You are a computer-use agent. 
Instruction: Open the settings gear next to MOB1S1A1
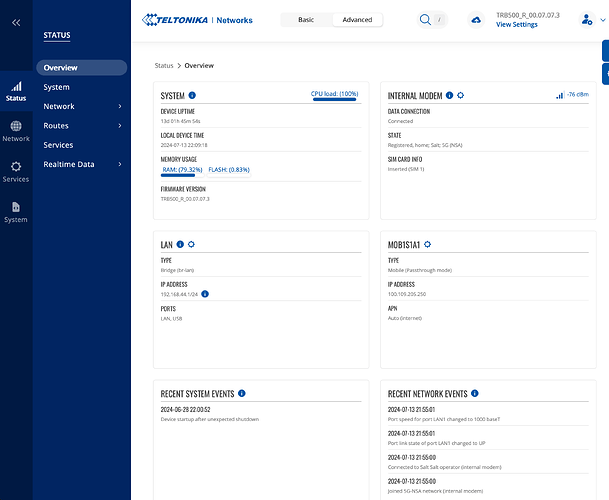tap(427, 244)
